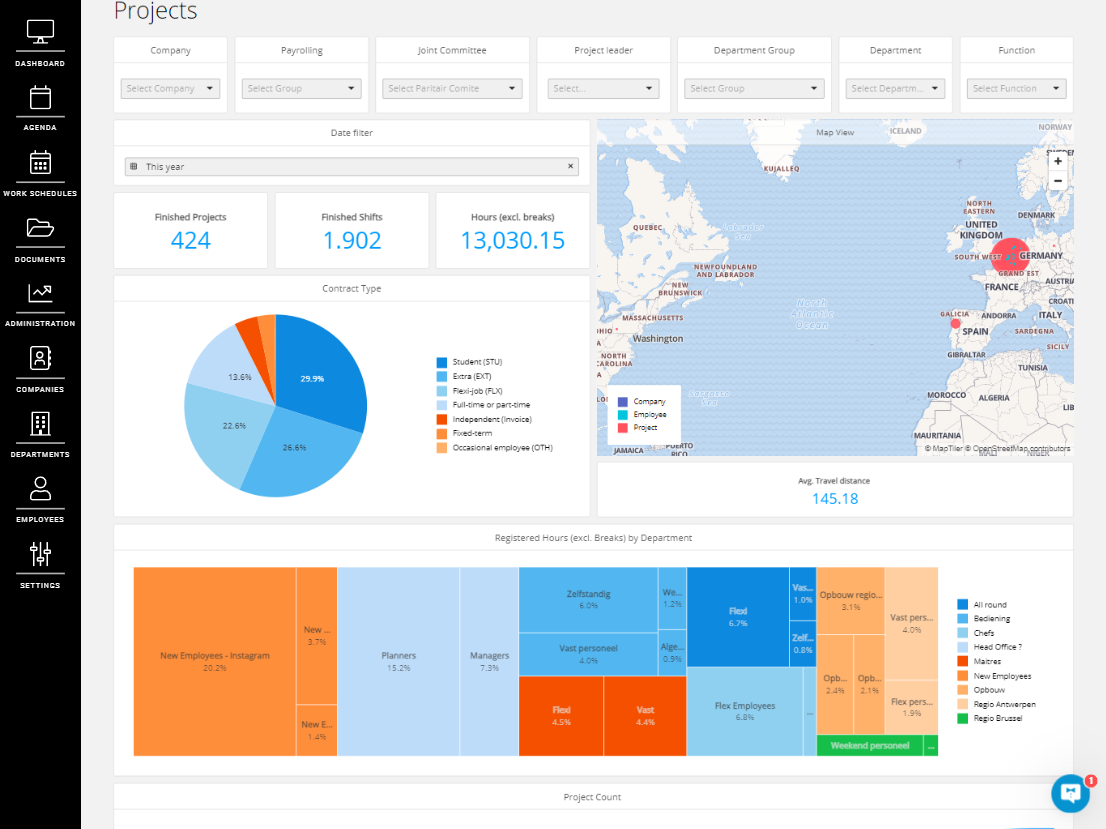
Task: Zoom in on the map
Action: coord(1057,161)
